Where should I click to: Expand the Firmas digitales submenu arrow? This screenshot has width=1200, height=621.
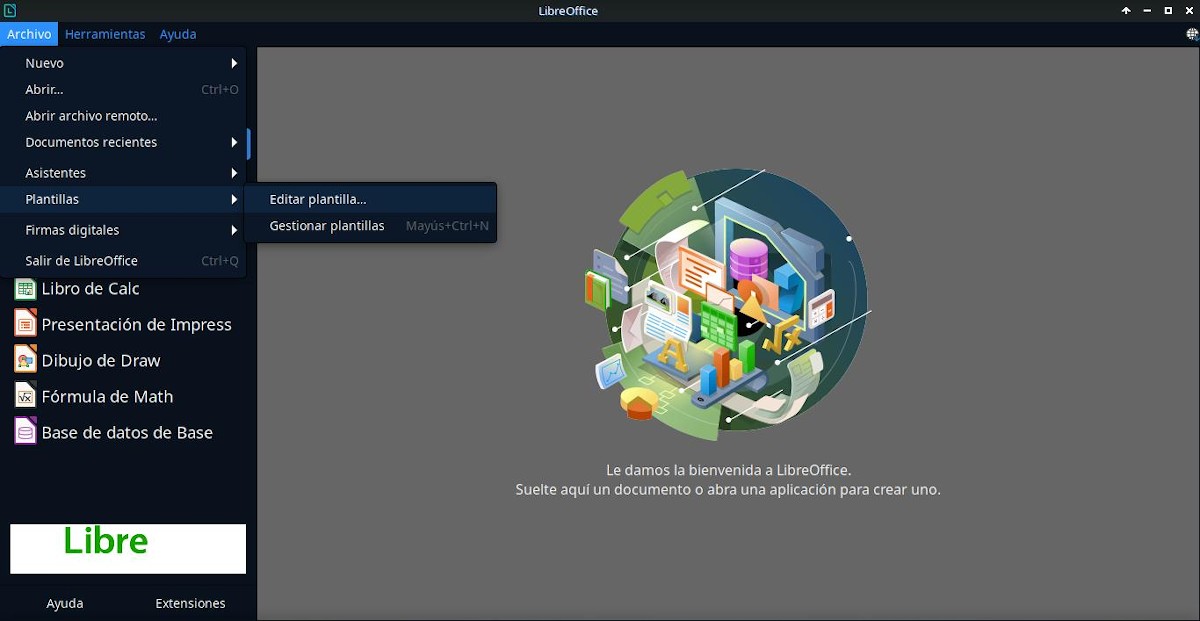[234, 230]
